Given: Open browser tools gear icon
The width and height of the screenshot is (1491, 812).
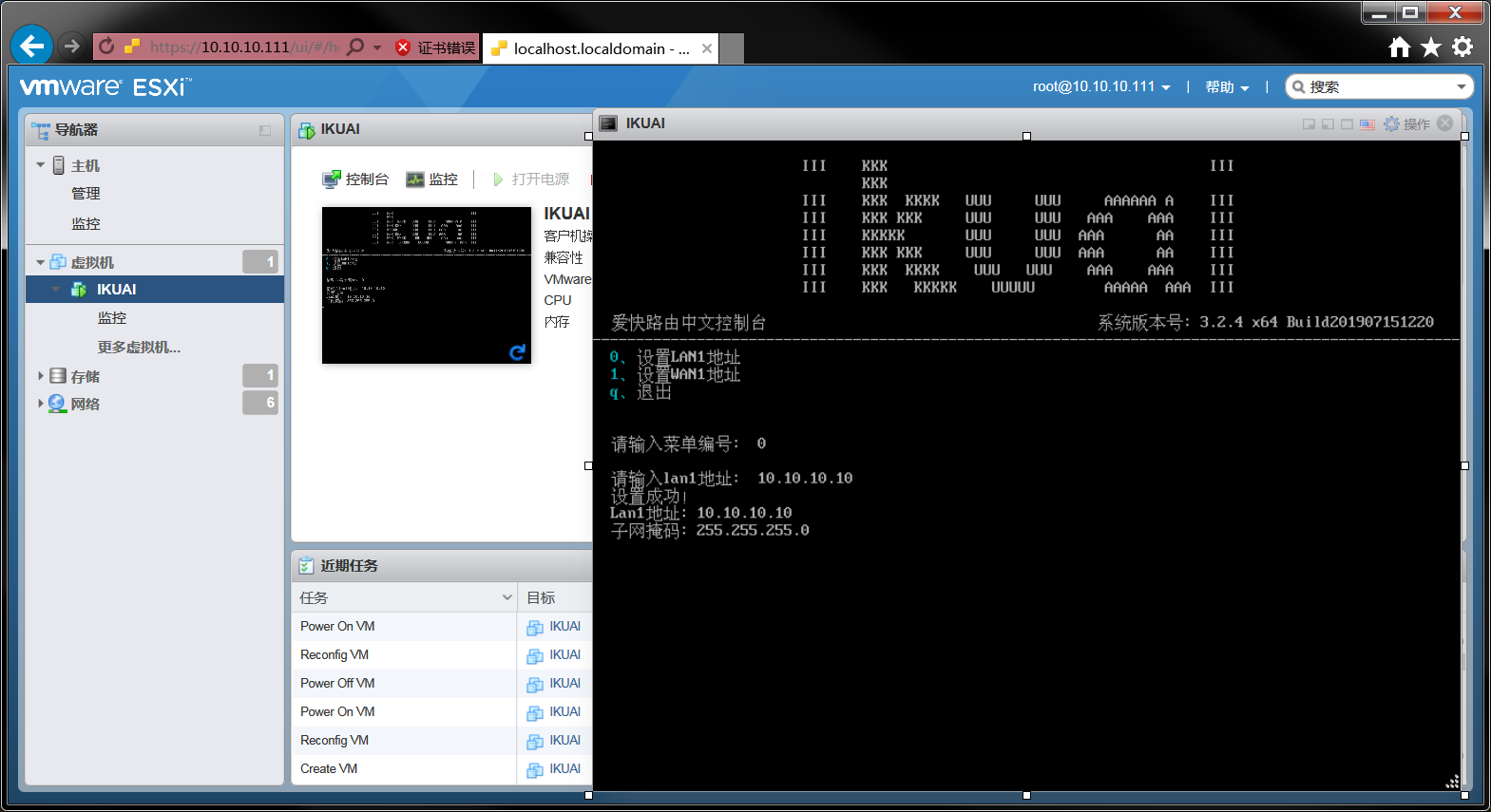Looking at the screenshot, I should [1462, 47].
